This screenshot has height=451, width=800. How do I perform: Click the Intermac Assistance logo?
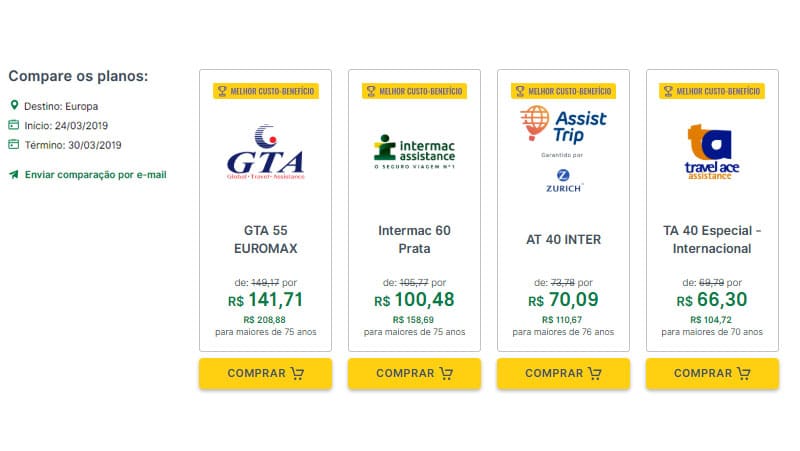coord(414,152)
